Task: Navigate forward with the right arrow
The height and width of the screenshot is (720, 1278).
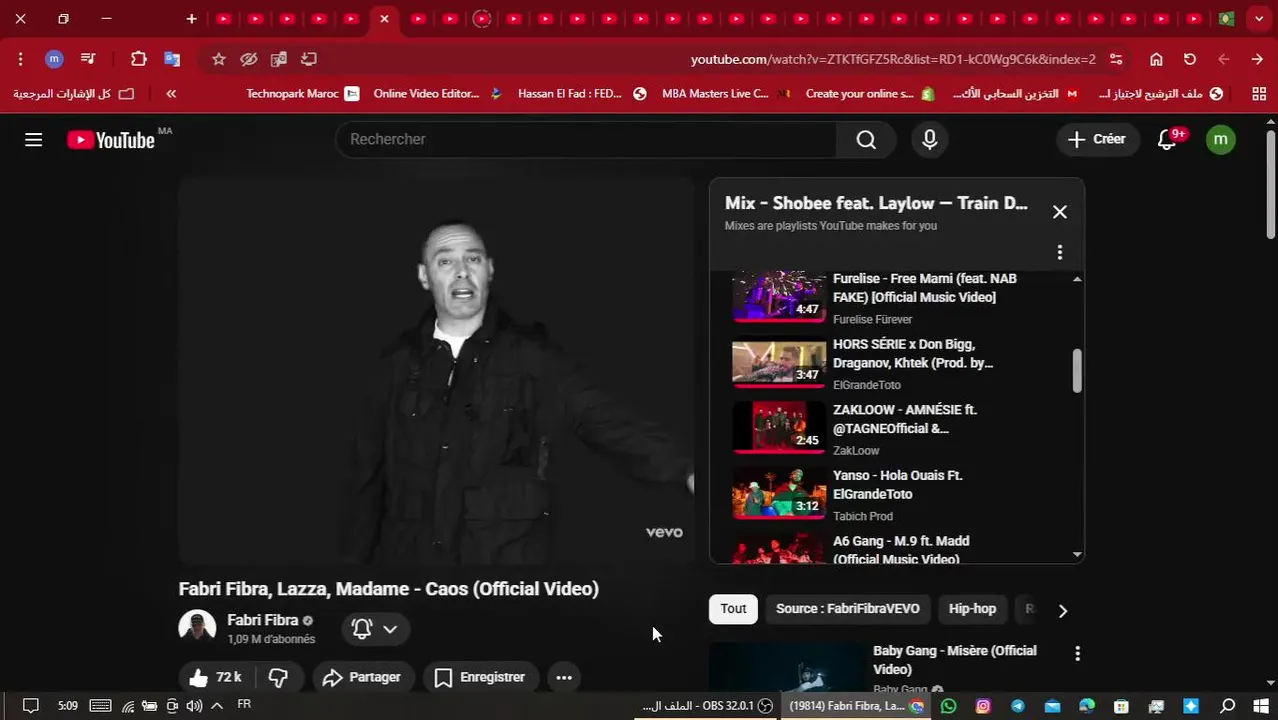Action: click(1257, 59)
